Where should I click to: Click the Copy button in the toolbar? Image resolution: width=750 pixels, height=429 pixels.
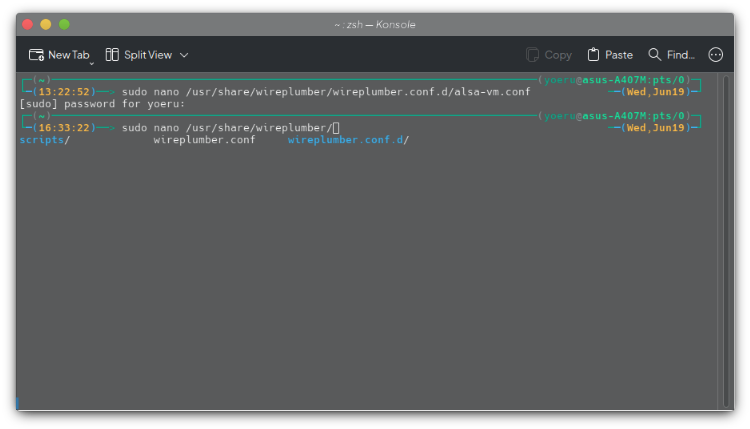click(549, 55)
